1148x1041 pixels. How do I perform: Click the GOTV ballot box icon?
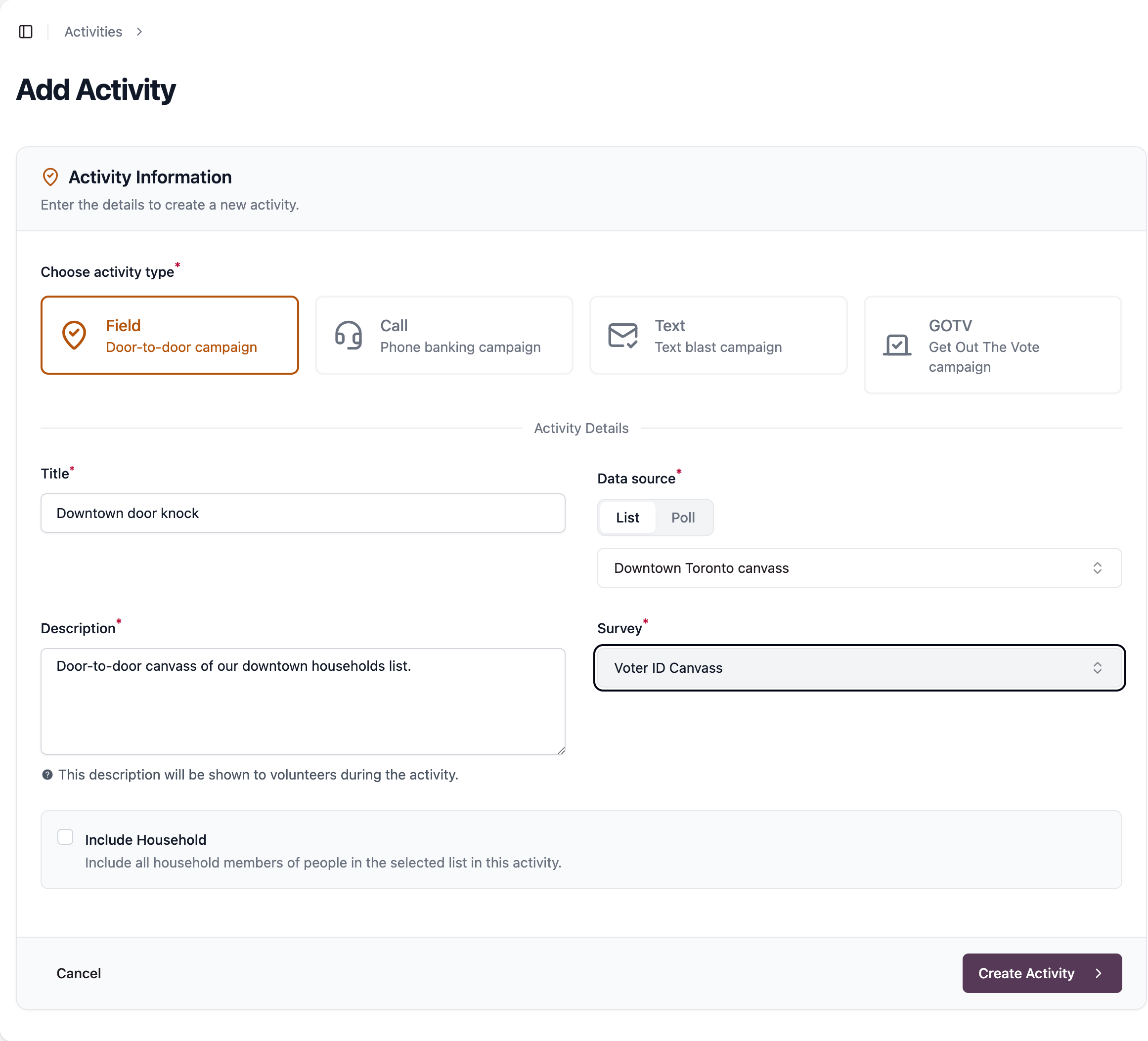point(897,345)
